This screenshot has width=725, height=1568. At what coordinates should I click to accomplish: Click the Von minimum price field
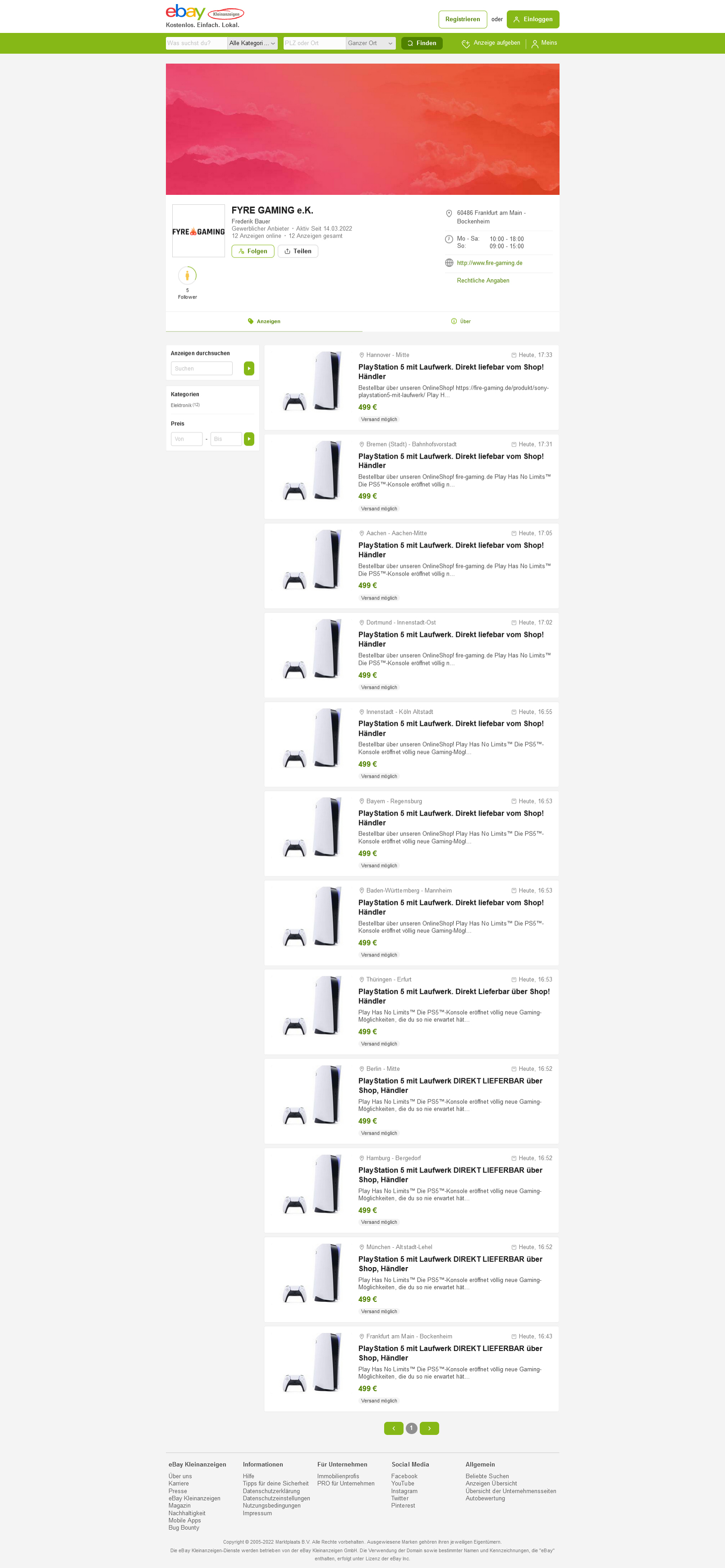pos(187,439)
